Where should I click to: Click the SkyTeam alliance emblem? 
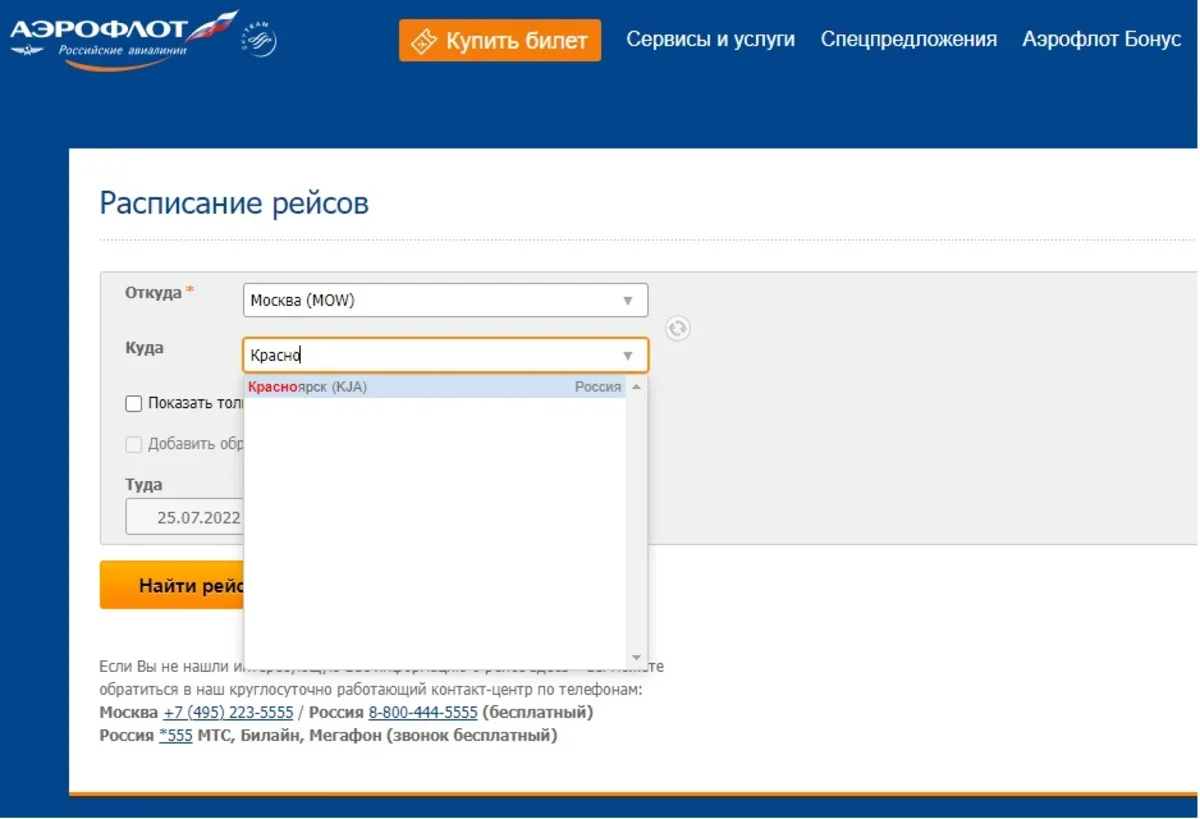tap(259, 41)
